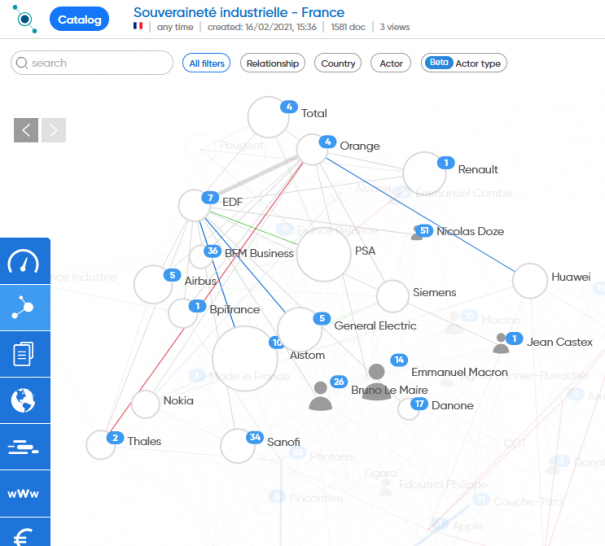Image resolution: width=605 pixels, height=546 pixels.
Task: Open All filters
Action: pos(206,63)
